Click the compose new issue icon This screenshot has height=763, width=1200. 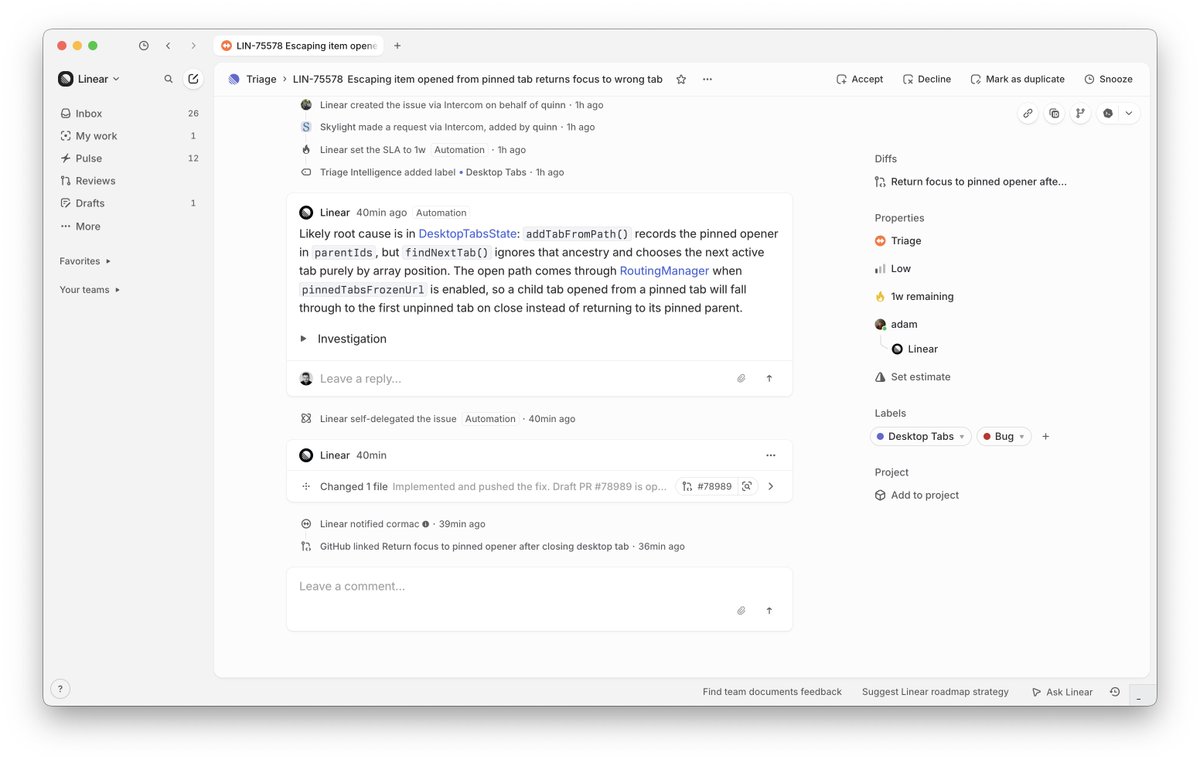[x=193, y=79]
